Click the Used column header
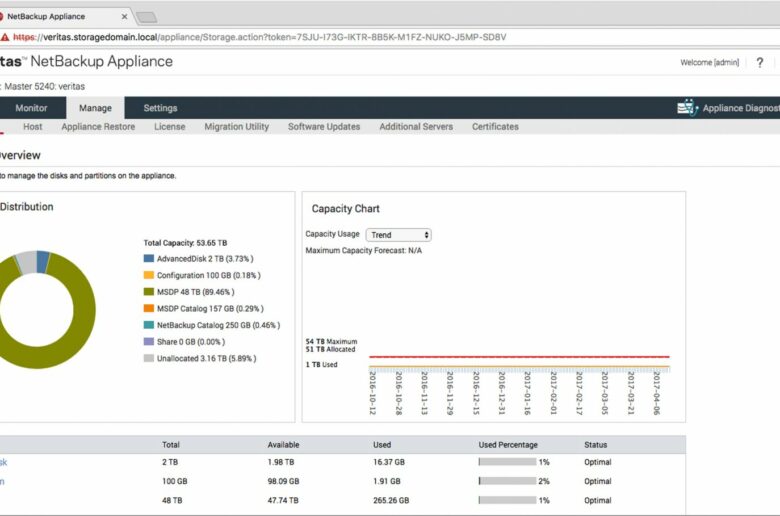The width and height of the screenshot is (780, 516). coord(382,445)
